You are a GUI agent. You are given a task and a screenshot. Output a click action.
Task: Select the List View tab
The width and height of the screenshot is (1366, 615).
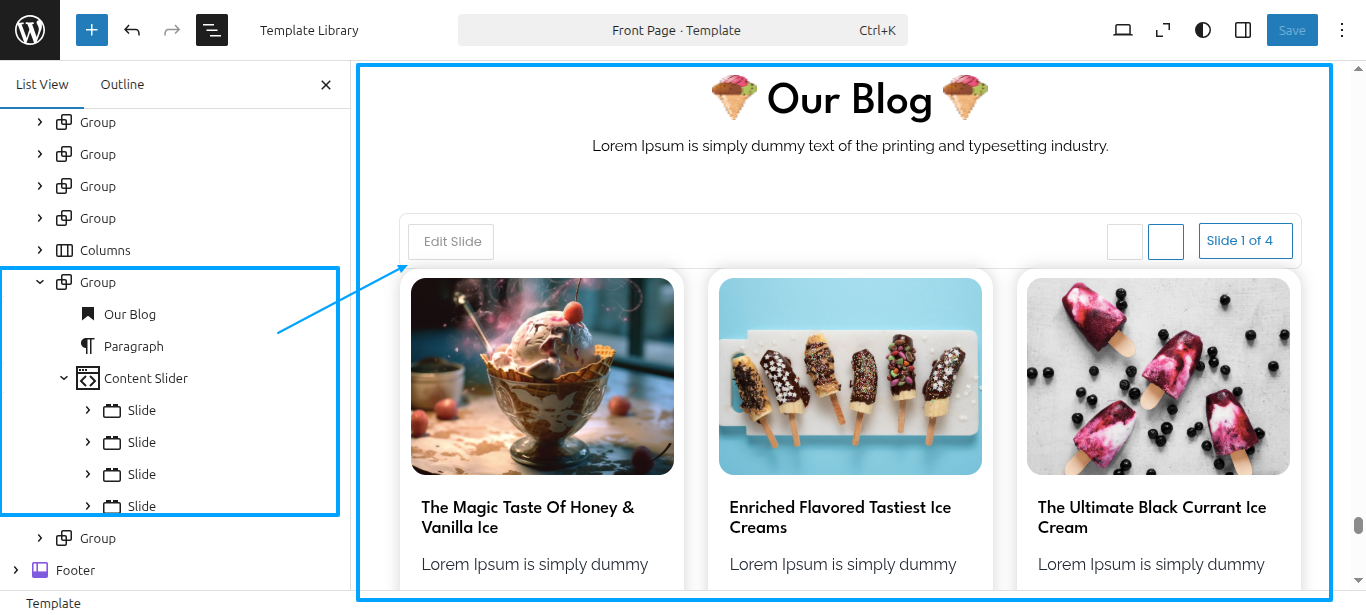42,85
